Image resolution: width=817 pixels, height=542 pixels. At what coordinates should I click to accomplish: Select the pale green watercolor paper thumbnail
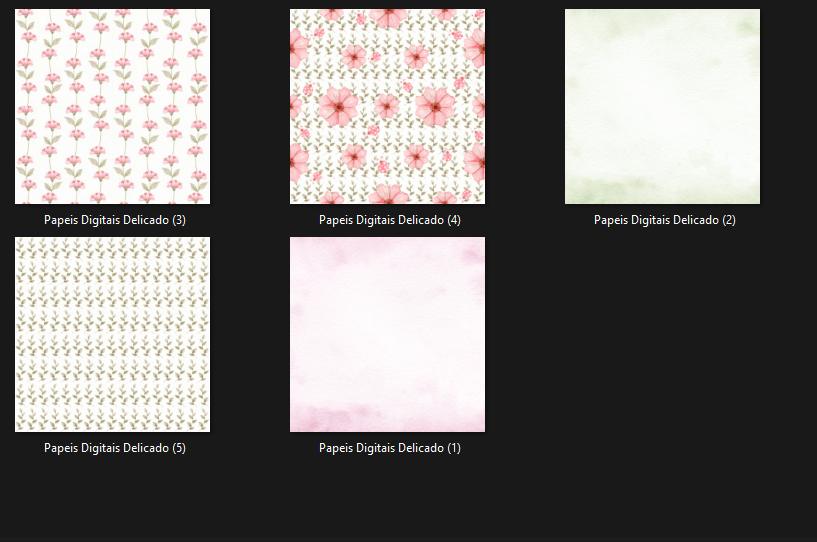662,106
